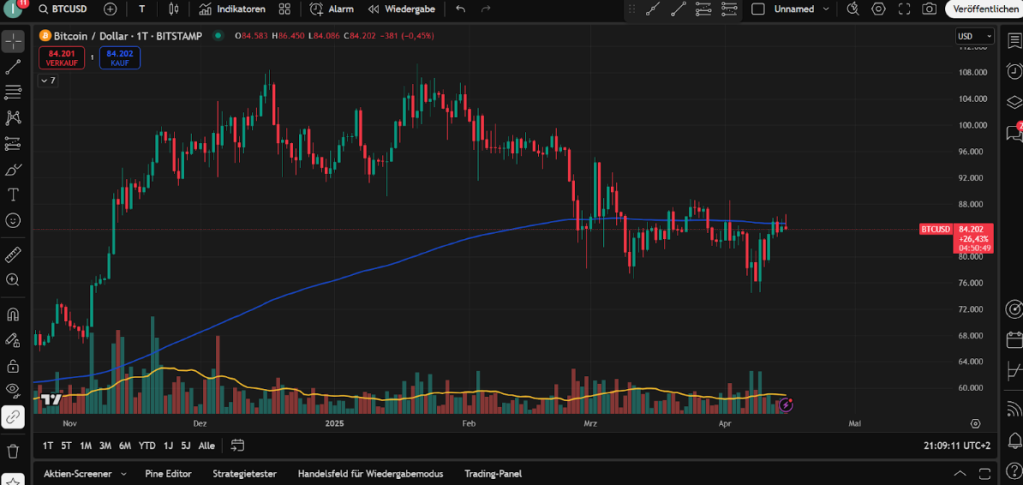The width and height of the screenshot is (1023, 485).
Task: Toggle magnet mode for drawings
Action: [x=13, y=314]
